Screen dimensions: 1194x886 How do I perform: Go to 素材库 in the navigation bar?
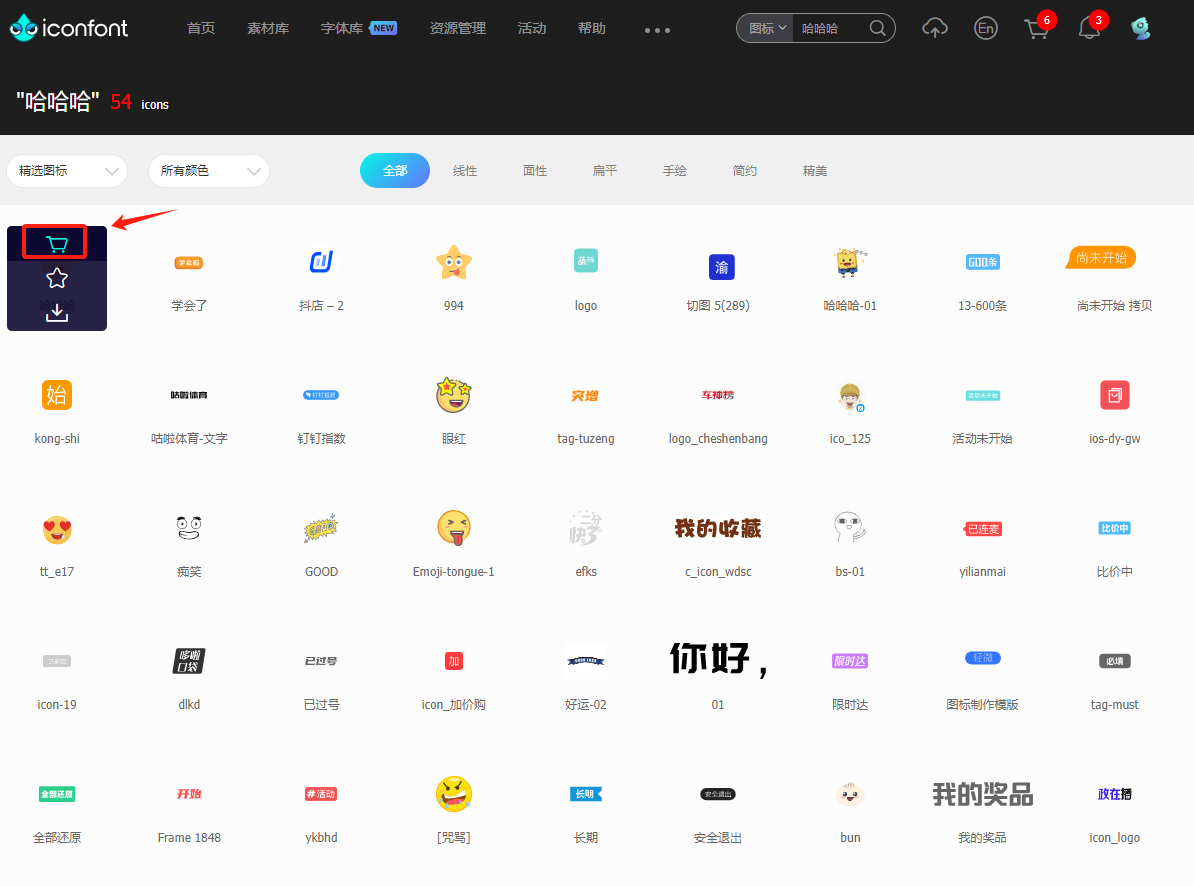268,28
